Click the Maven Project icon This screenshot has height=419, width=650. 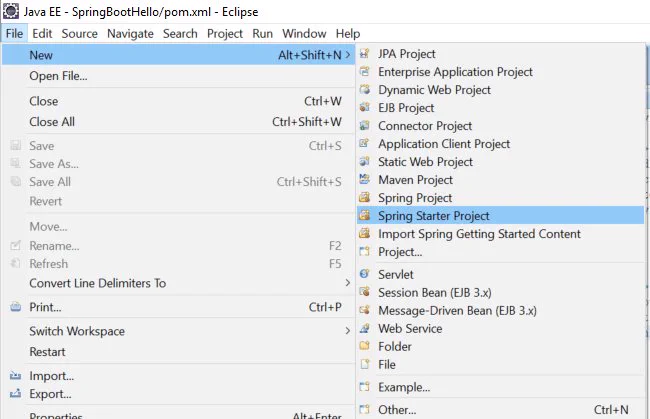[364, 179]
